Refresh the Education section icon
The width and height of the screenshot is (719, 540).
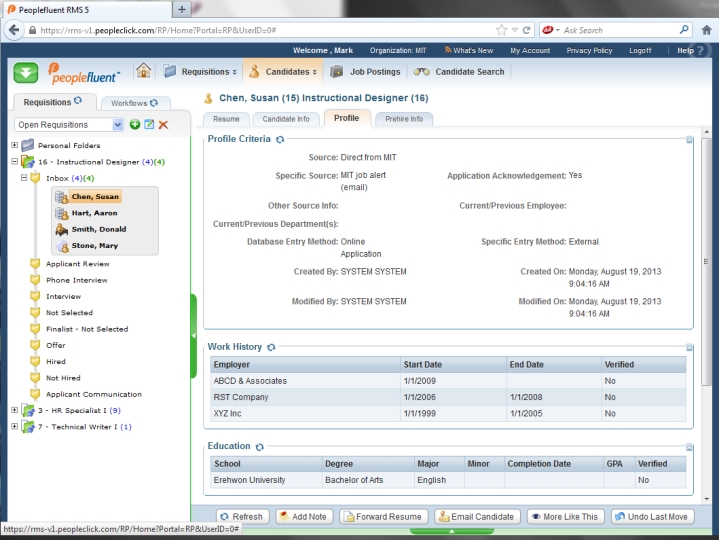(259, 446)
